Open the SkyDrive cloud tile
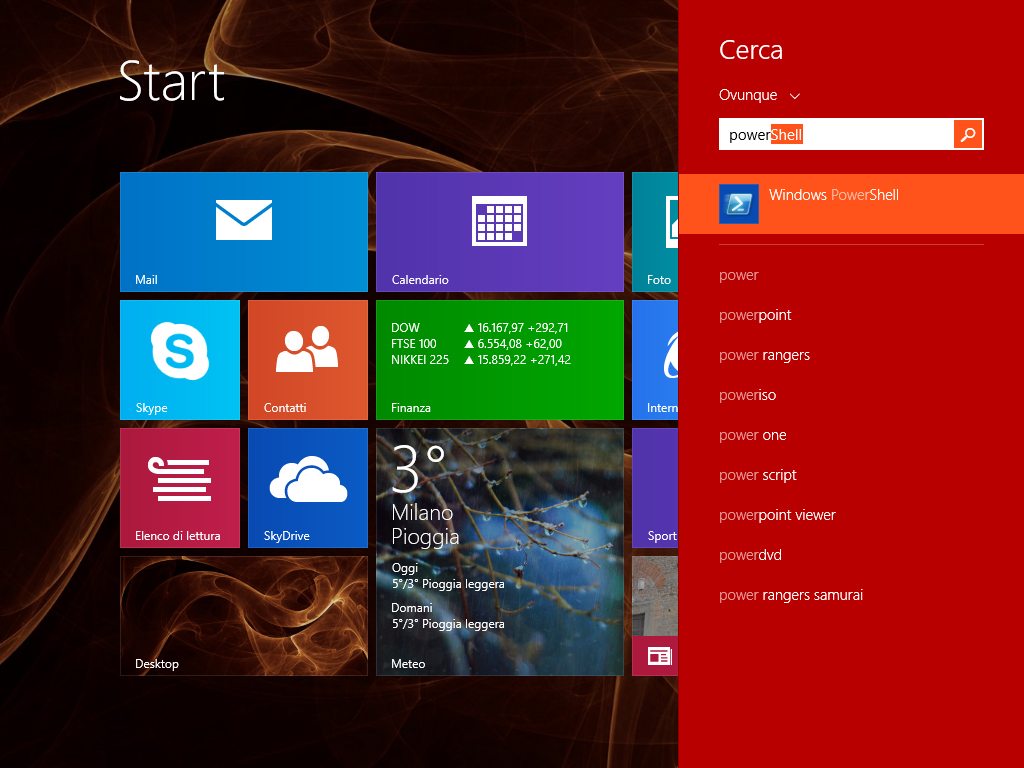This screenshot has width=1024, height=768. tap(307, 487)
